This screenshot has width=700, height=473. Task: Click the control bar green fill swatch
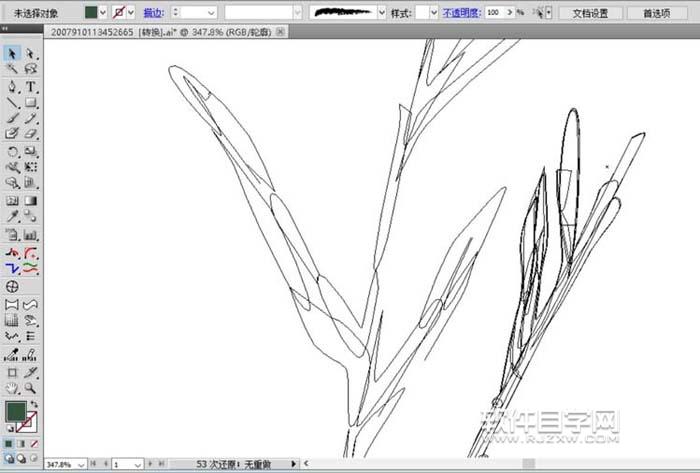pyautogui.click(x=91, y=12)
